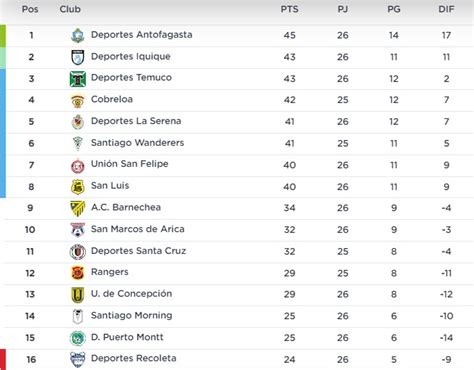This screenshot has width=474, height=370.
Task: Open Deportes La Serena team link
Action: [136, 121]
